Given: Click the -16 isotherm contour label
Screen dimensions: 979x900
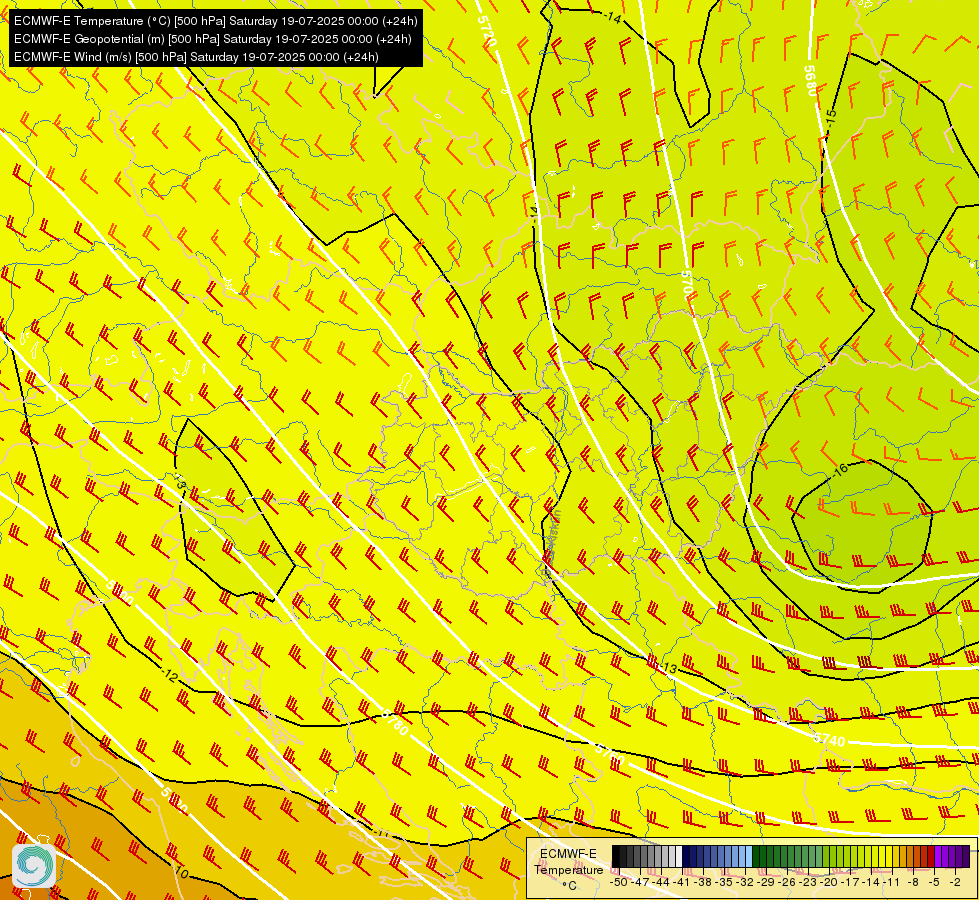Looking at the screenshot, I should (x=840, y=470).
